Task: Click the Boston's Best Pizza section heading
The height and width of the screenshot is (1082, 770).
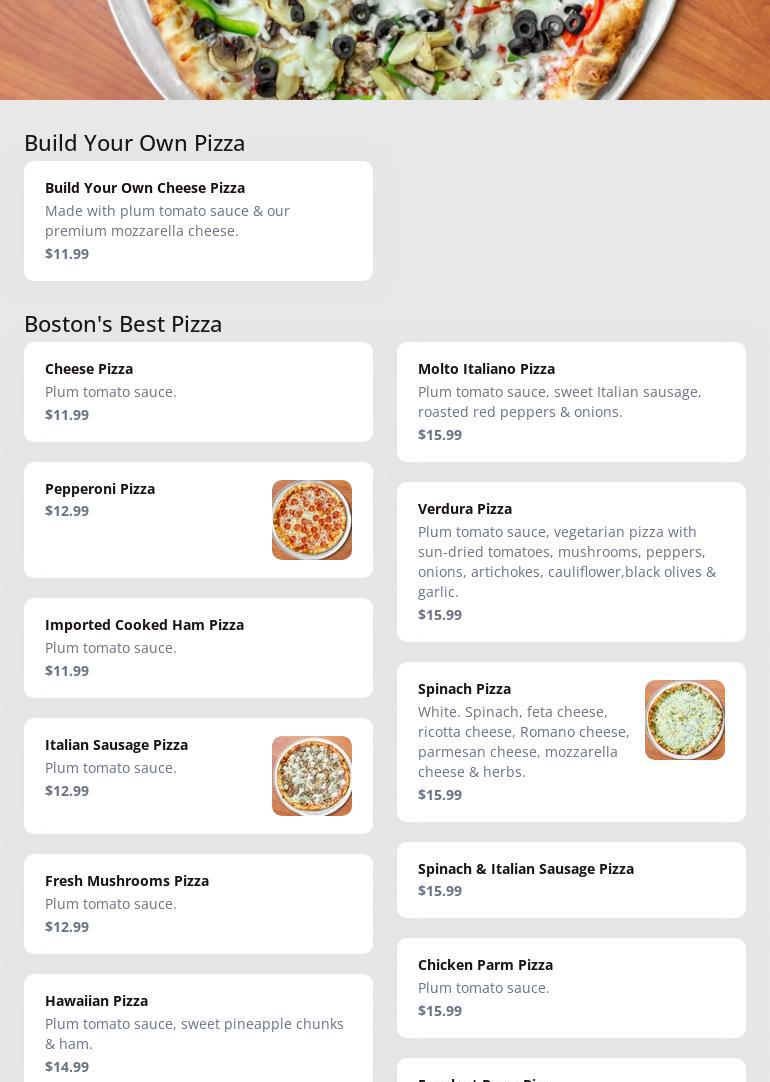Action: [123, 324]
